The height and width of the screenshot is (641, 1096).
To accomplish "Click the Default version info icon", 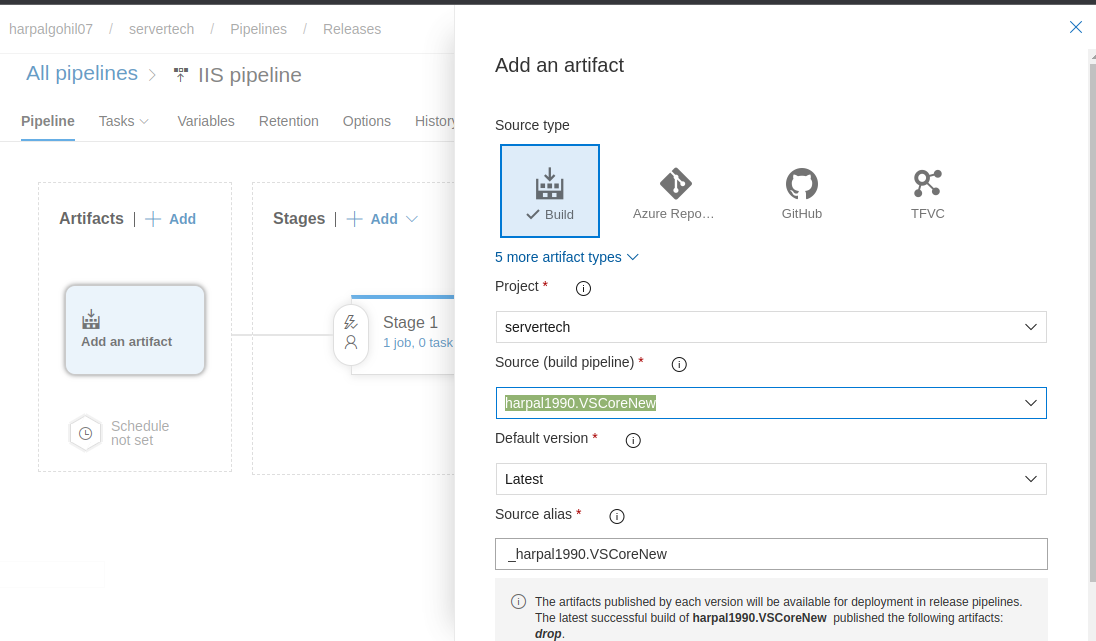I will click(x=633, y=440).
